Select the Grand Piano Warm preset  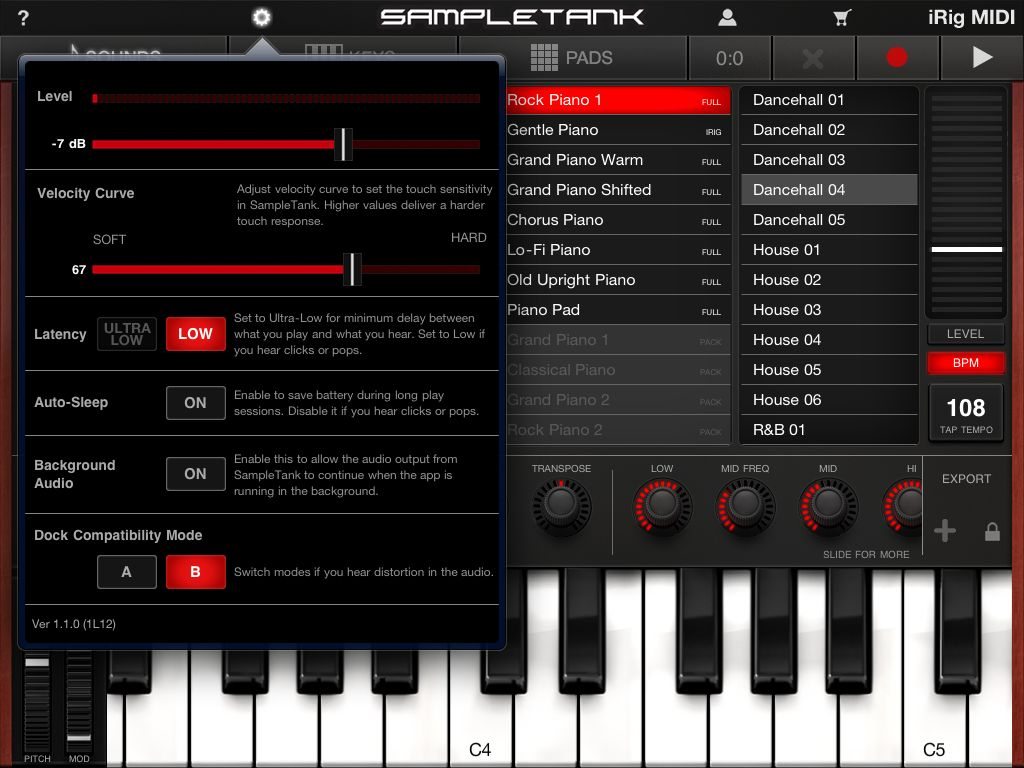[617, 160]
